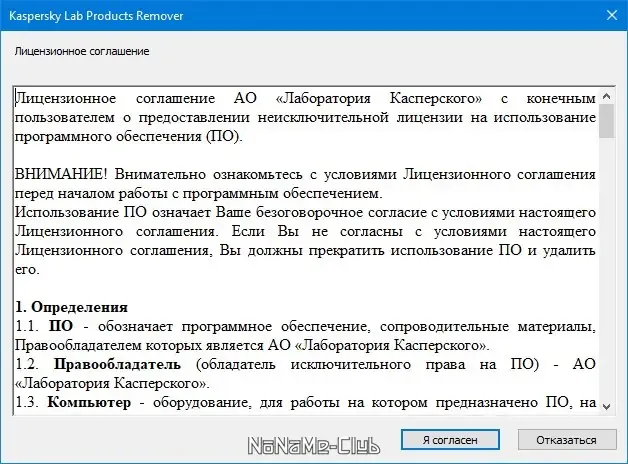
Task: Close the Kaspersky Lab Products Remover window
Action: tap(612, 15)
